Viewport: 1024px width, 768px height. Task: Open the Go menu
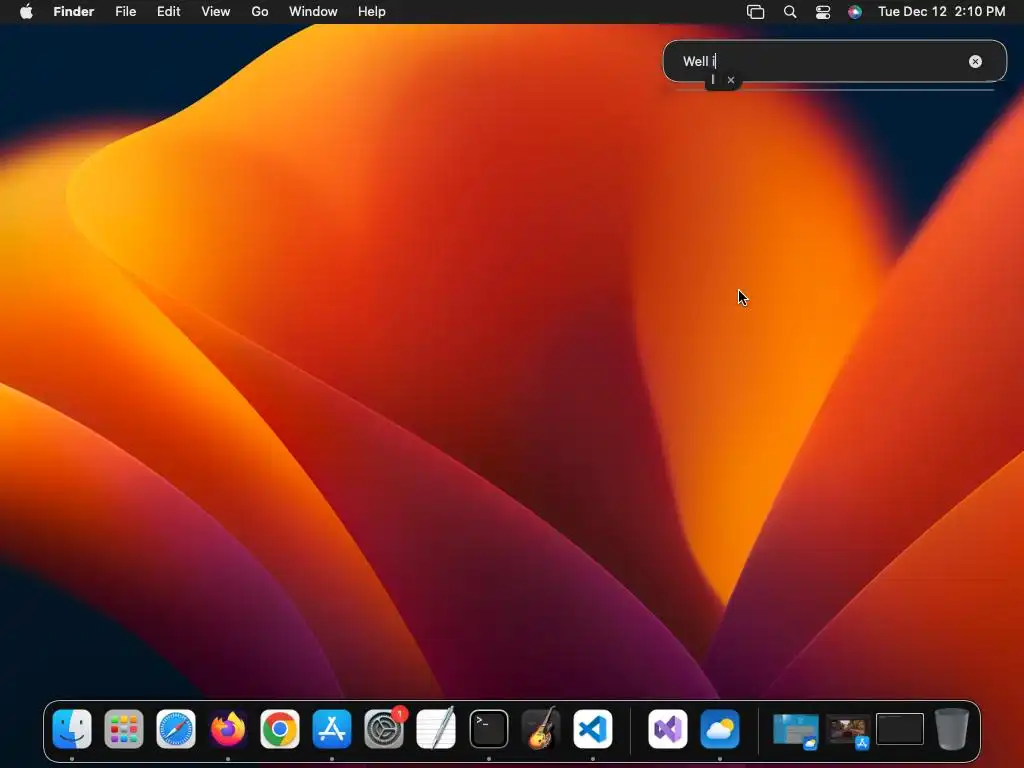click(260, 12)
